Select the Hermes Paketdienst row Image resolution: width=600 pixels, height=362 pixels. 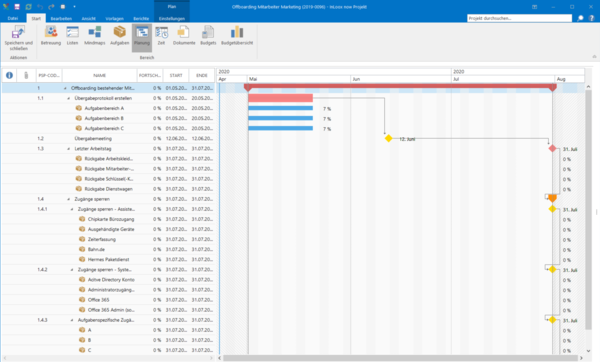click(108, 259)
